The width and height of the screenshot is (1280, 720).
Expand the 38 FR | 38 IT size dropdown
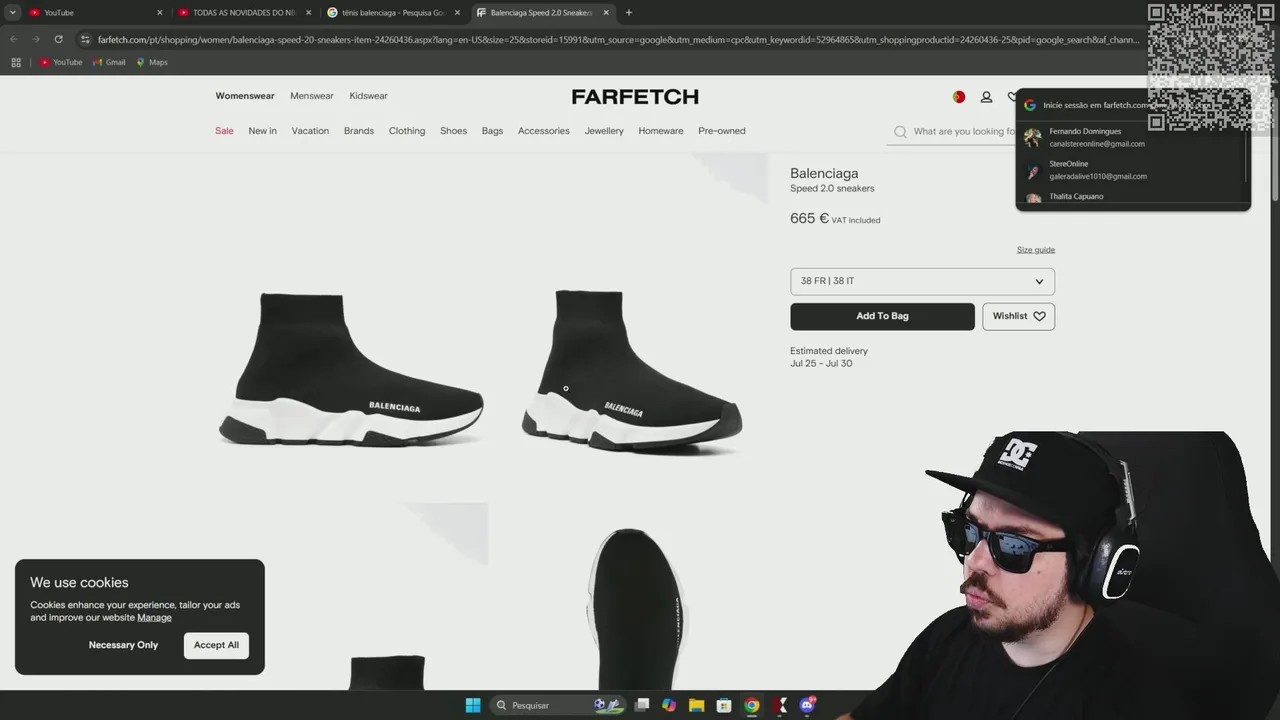point(922,281)
